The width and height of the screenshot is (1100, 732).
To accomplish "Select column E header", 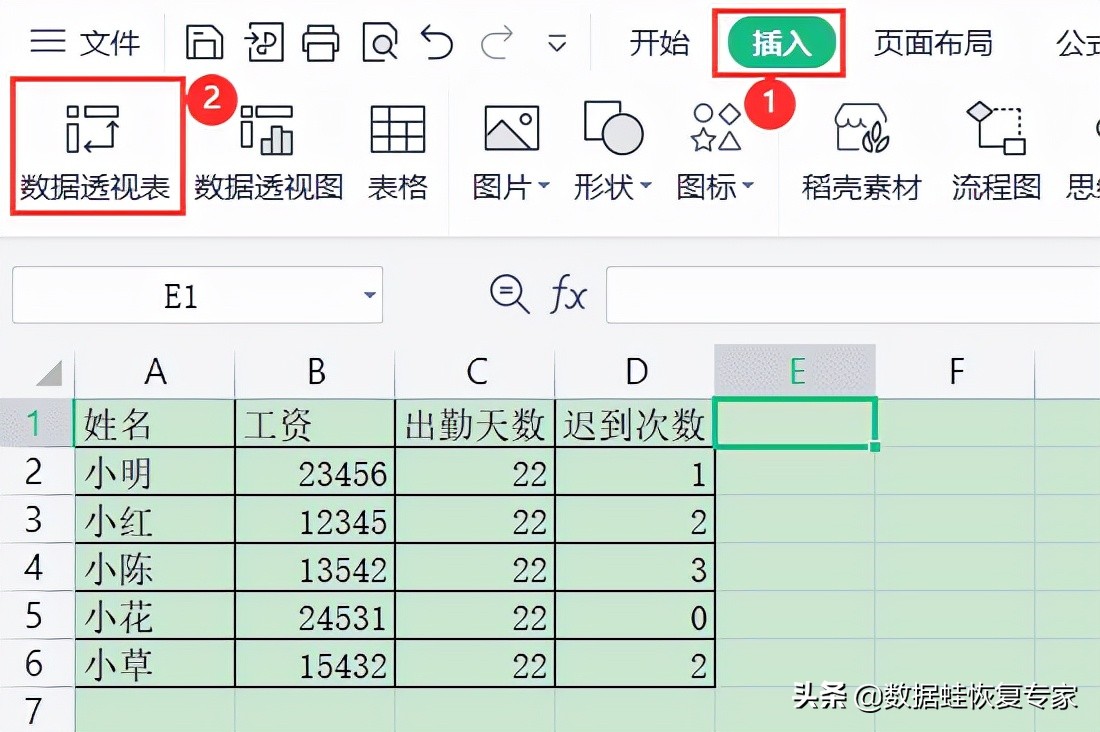I will tap(795, 371).
